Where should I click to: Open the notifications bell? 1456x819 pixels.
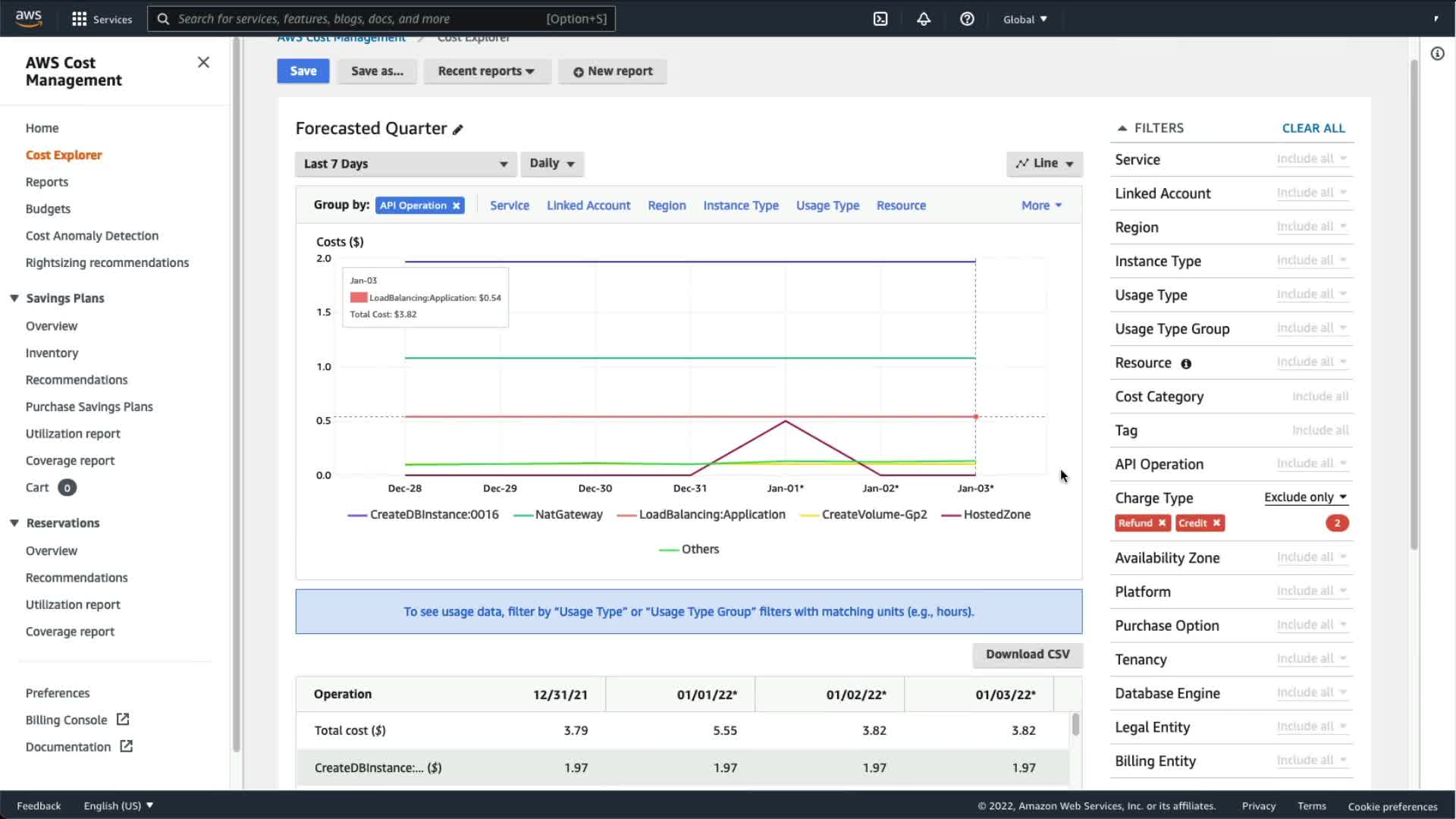pos(924,19)
